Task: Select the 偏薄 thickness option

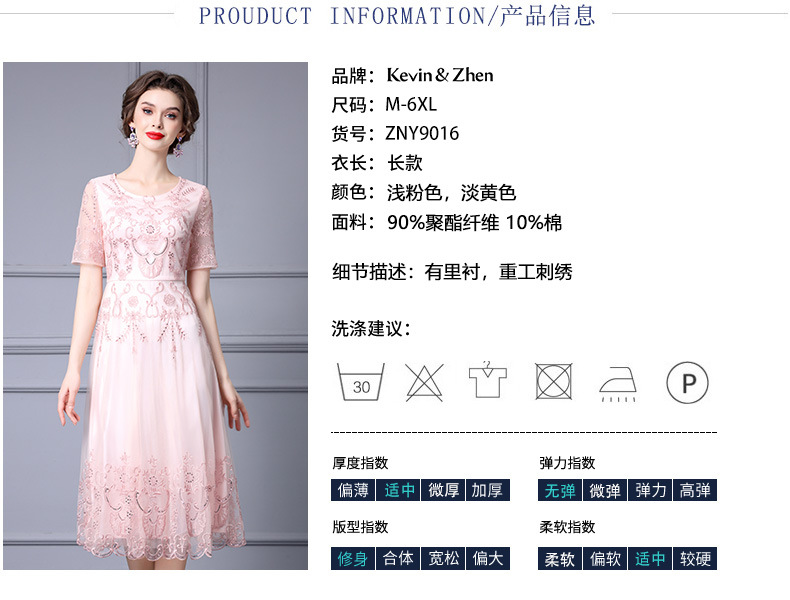Action: click(x=353, y=490)
